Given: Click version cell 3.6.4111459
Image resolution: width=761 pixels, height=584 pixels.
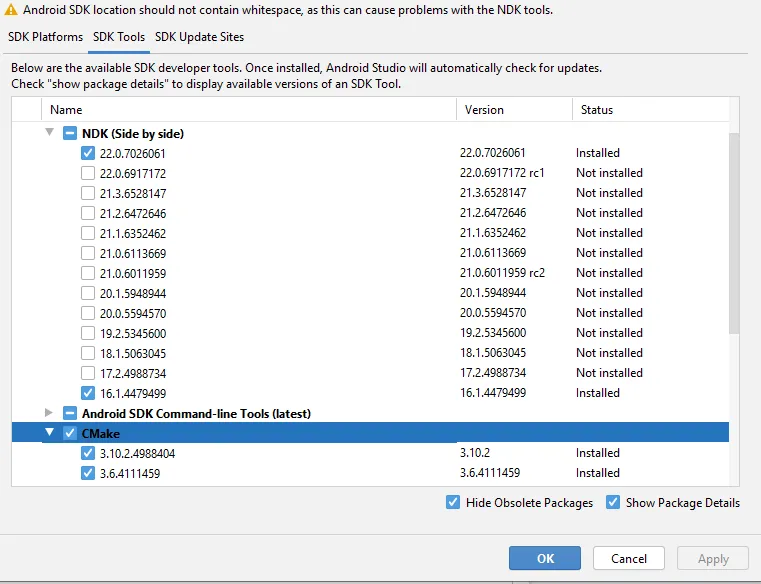Looking at the screenshot, I should click(x=490, y=472).
